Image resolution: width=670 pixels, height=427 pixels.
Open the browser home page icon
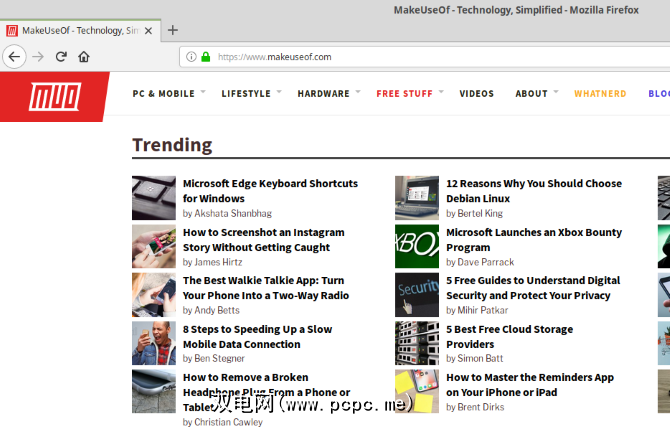(x=84, y=57)
